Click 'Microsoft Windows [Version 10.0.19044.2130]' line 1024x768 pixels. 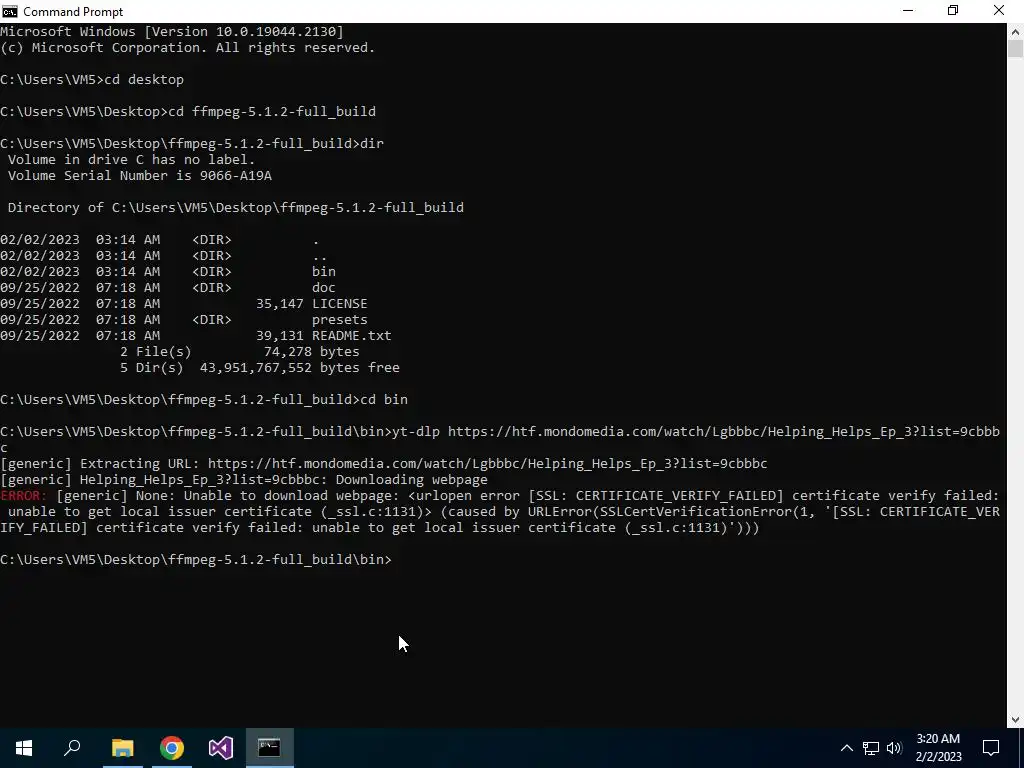pyautogui.click(x=172, y=31)
